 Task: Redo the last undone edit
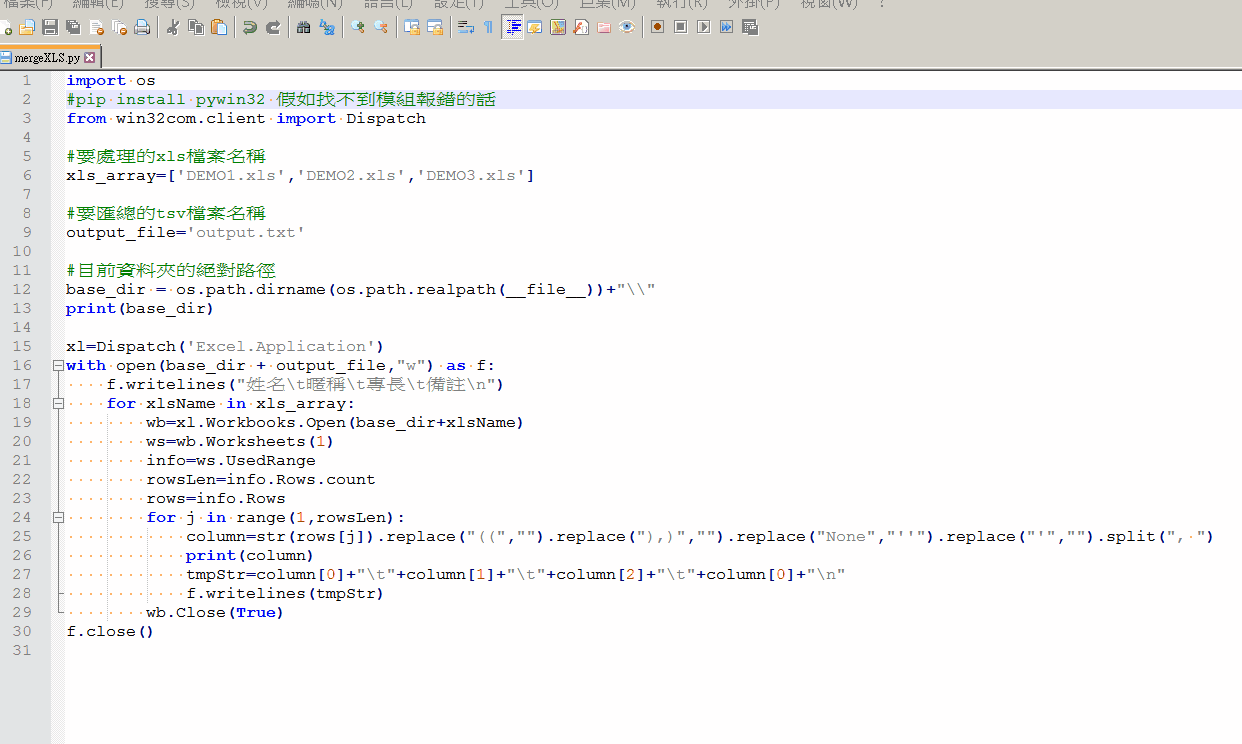[x=272, y=27]
